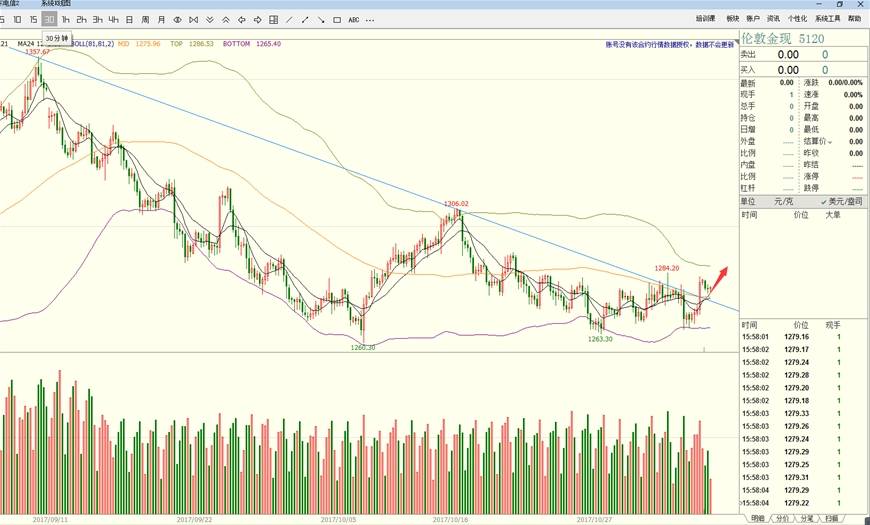
Task: Open more tools via ellipsis button
Action: tap(370, 20)
